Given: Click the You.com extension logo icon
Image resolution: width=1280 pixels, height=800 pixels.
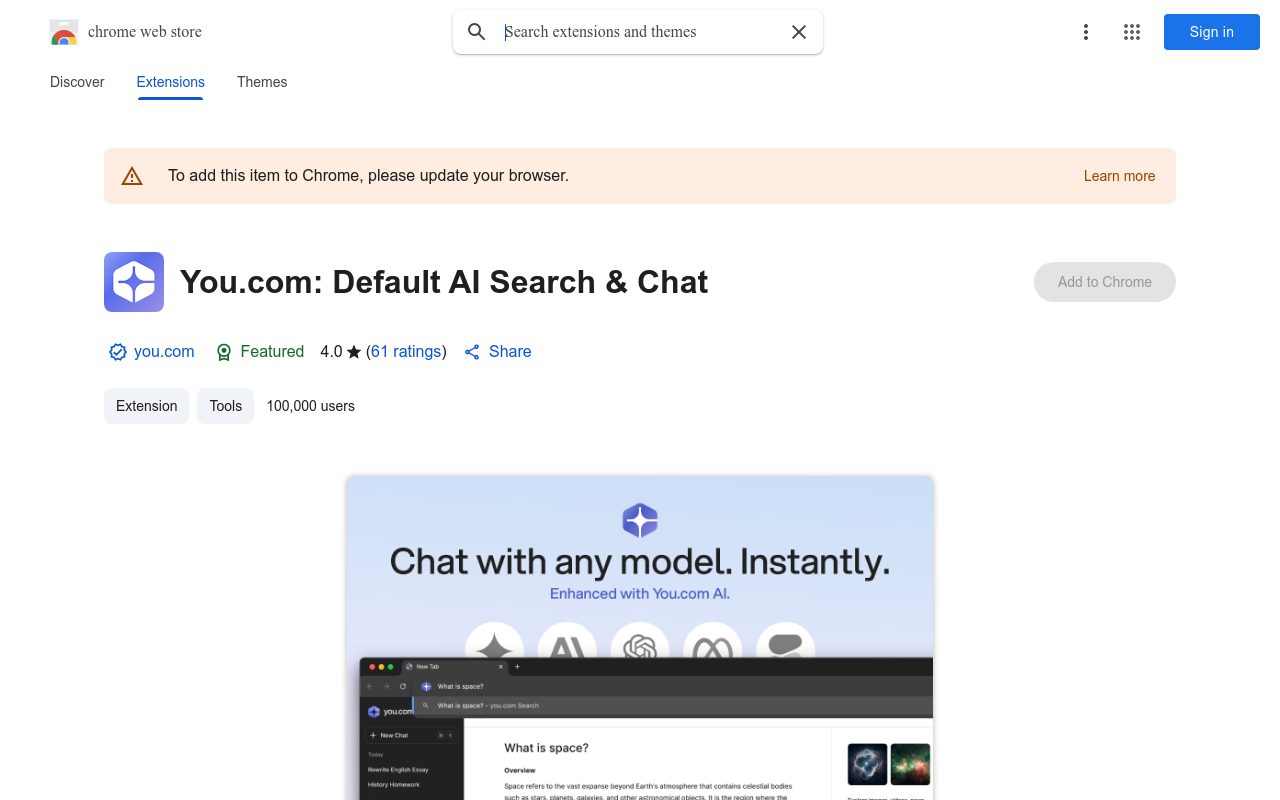Looking at the screenshot, I should 134,282.
